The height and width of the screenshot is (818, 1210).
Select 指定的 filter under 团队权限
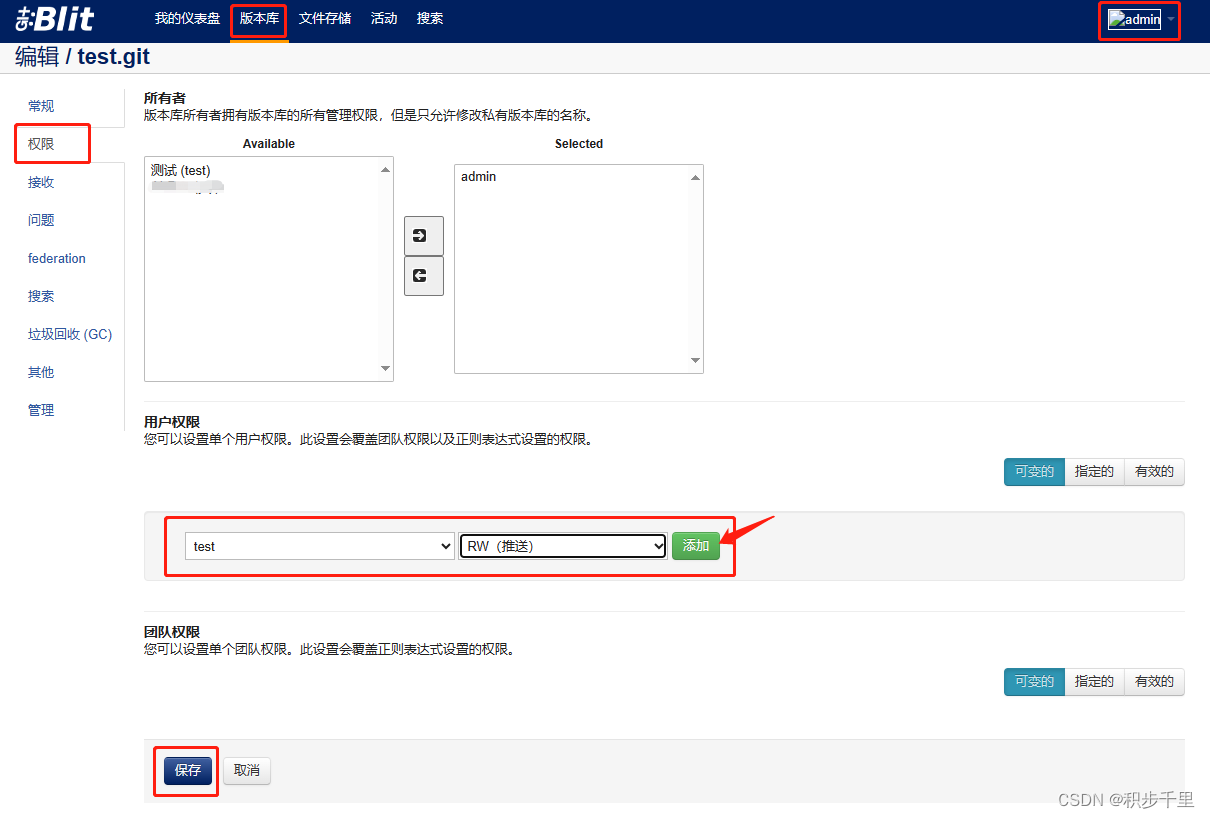(x=1094, y=682)
